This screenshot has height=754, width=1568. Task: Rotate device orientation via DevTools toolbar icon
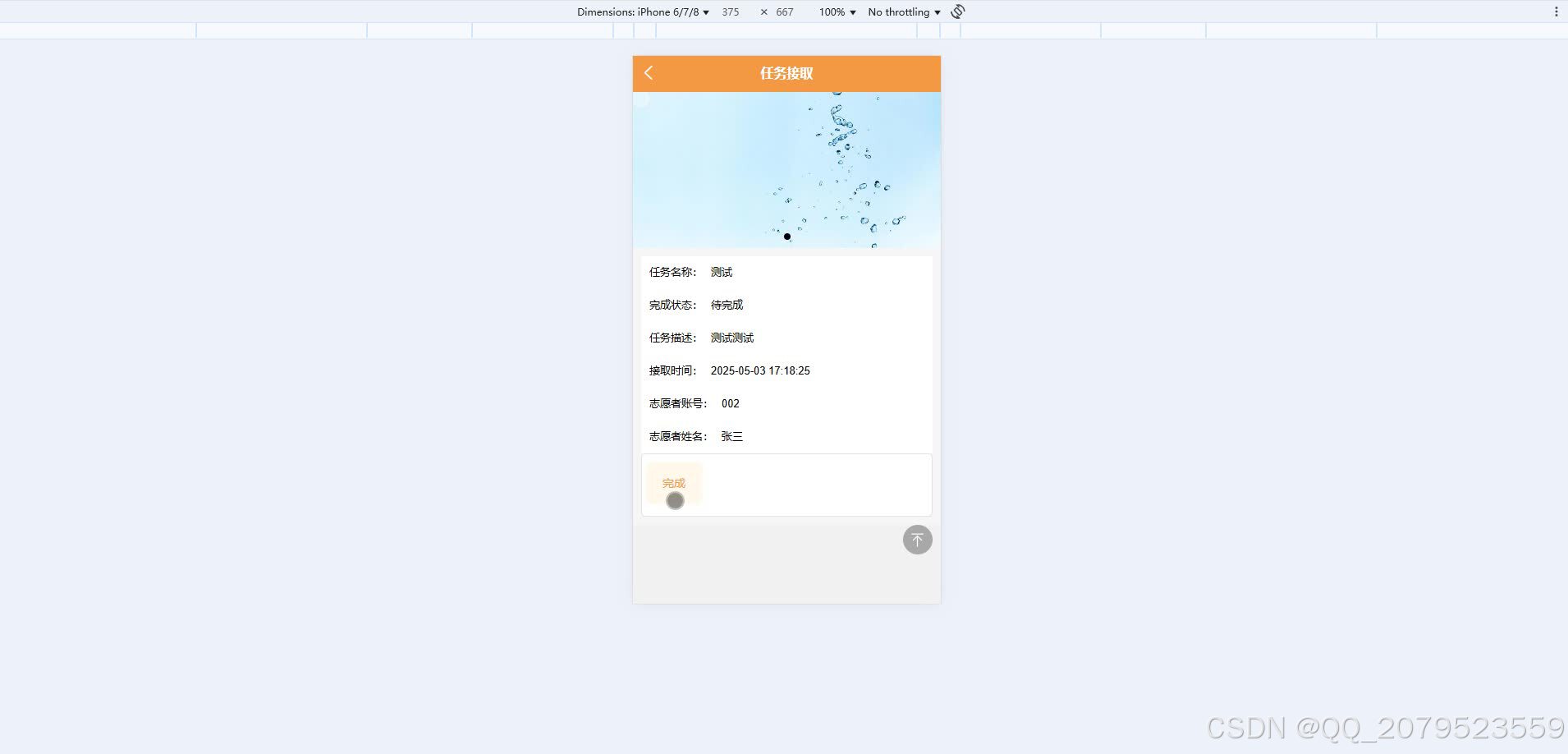click(x=957, y=11)
